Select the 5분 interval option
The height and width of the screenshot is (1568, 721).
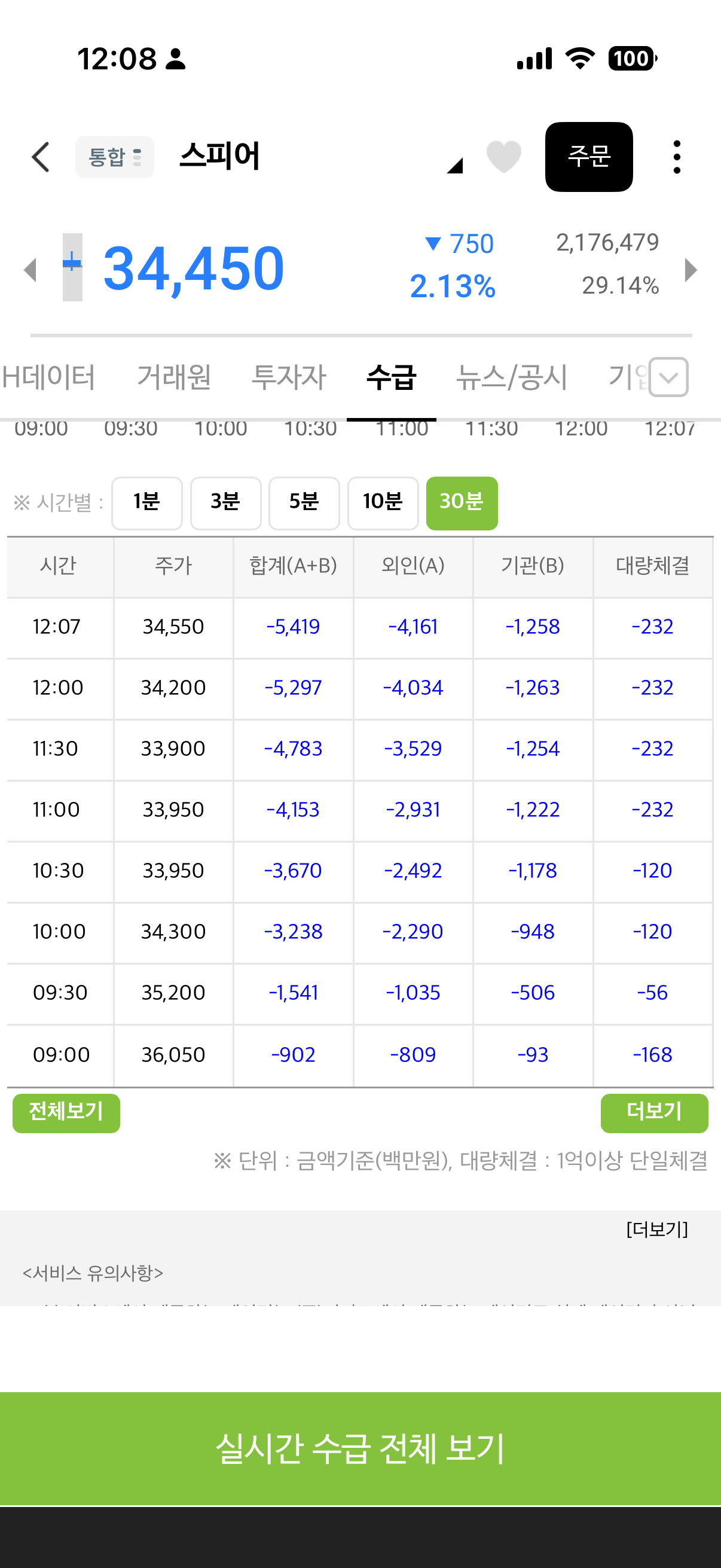pos(304,503)
